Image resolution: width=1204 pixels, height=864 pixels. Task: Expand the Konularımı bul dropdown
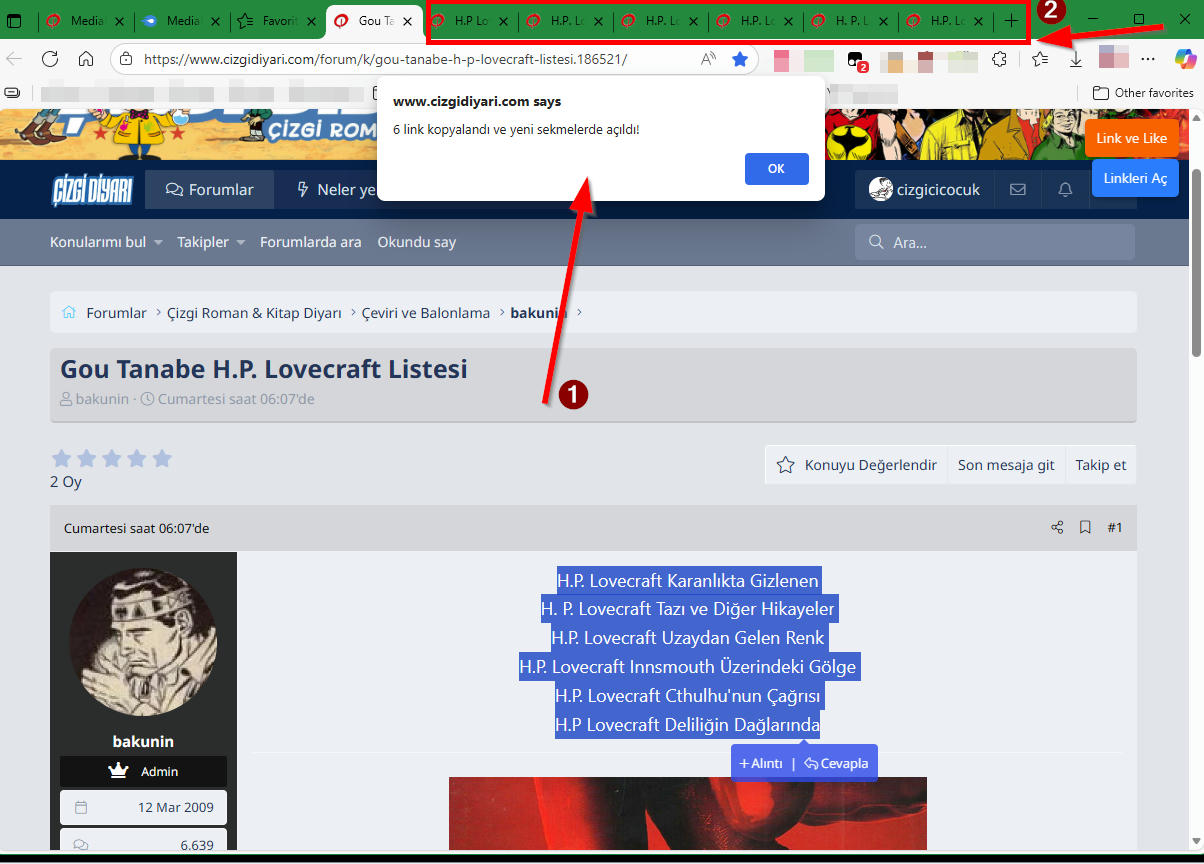[158, 243]
